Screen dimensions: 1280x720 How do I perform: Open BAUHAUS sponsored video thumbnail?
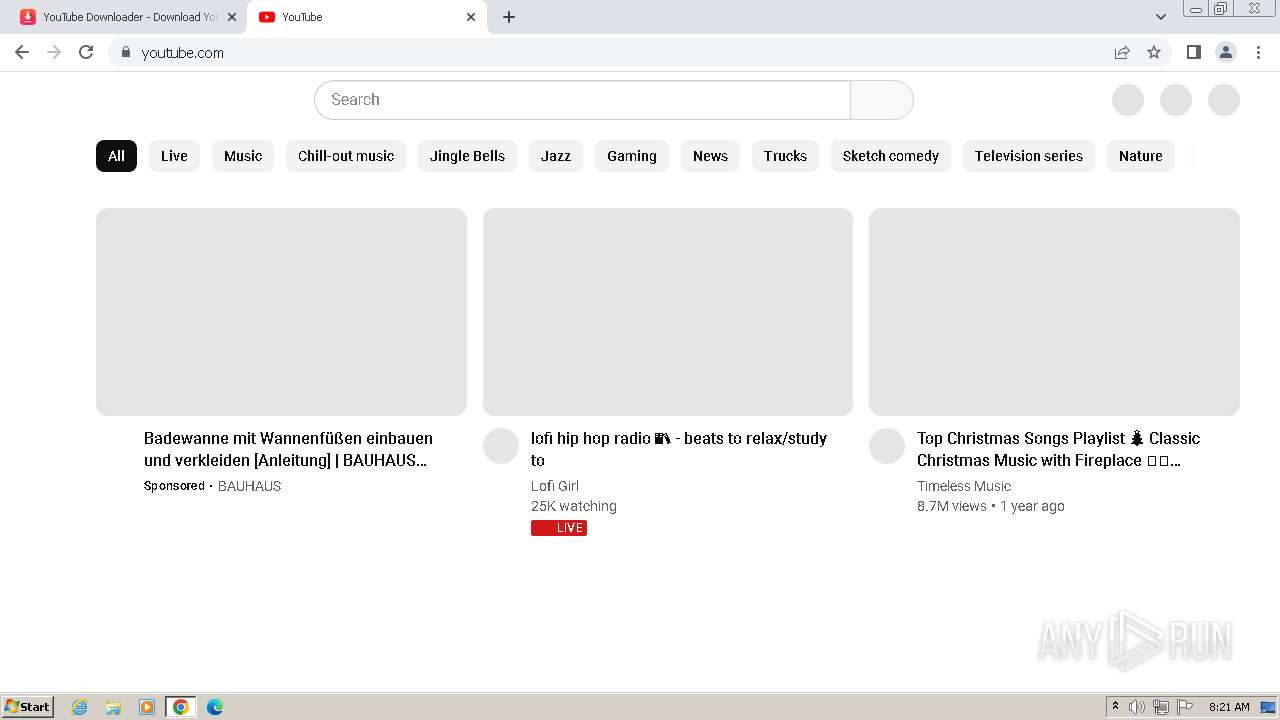point(281,312)
